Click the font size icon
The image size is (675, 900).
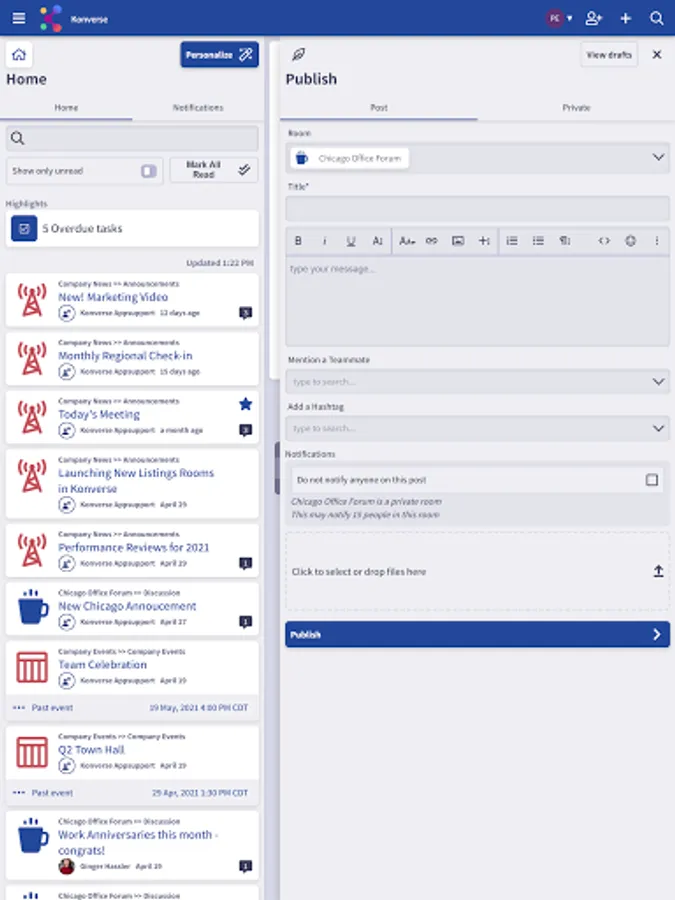click(x=377, y=241)
